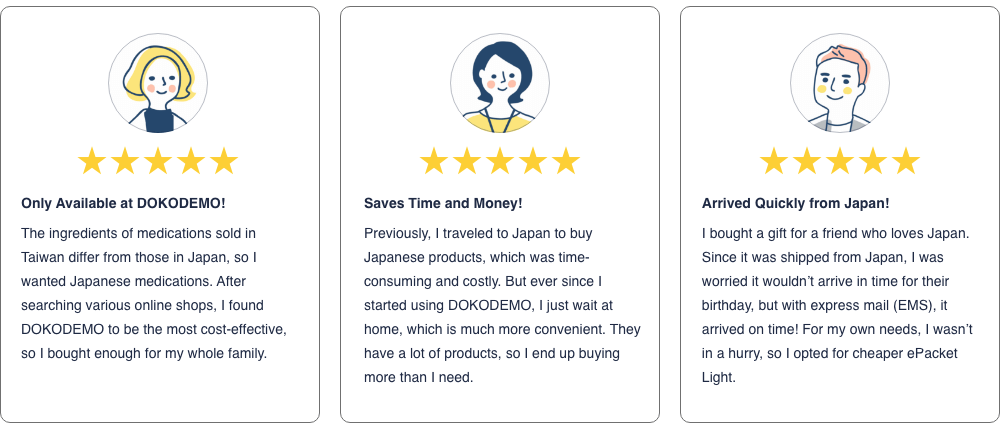Select fourth star in Only Available review
Viewport: 1000px width, 429px height.
(191, 161)
